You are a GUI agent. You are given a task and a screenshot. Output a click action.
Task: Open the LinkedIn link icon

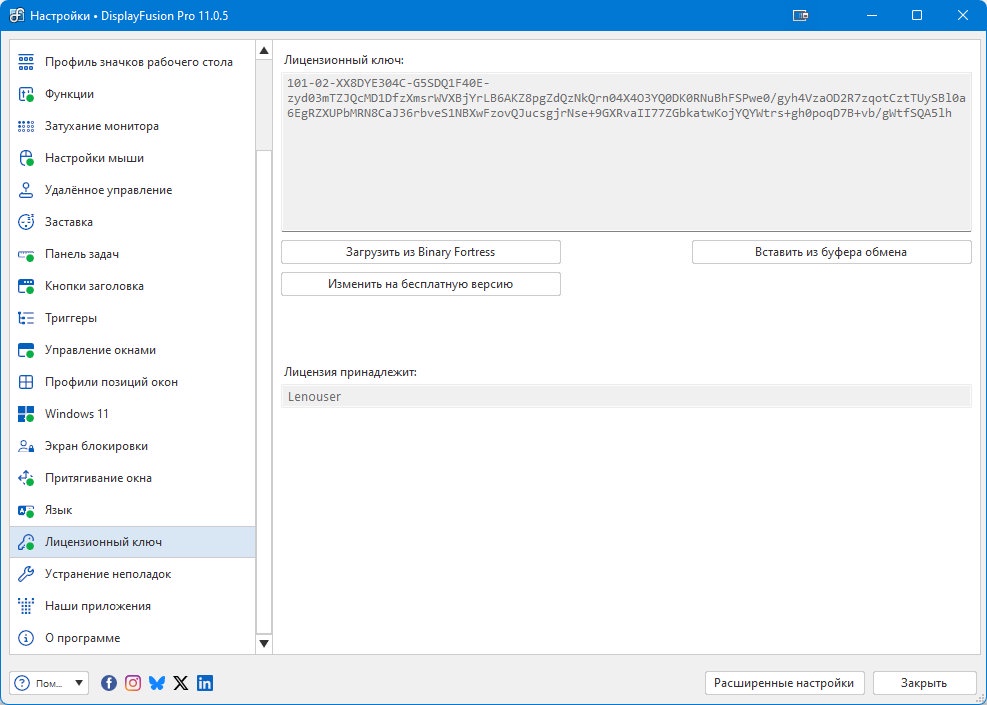pyautogui.click(x=205, y=683)
